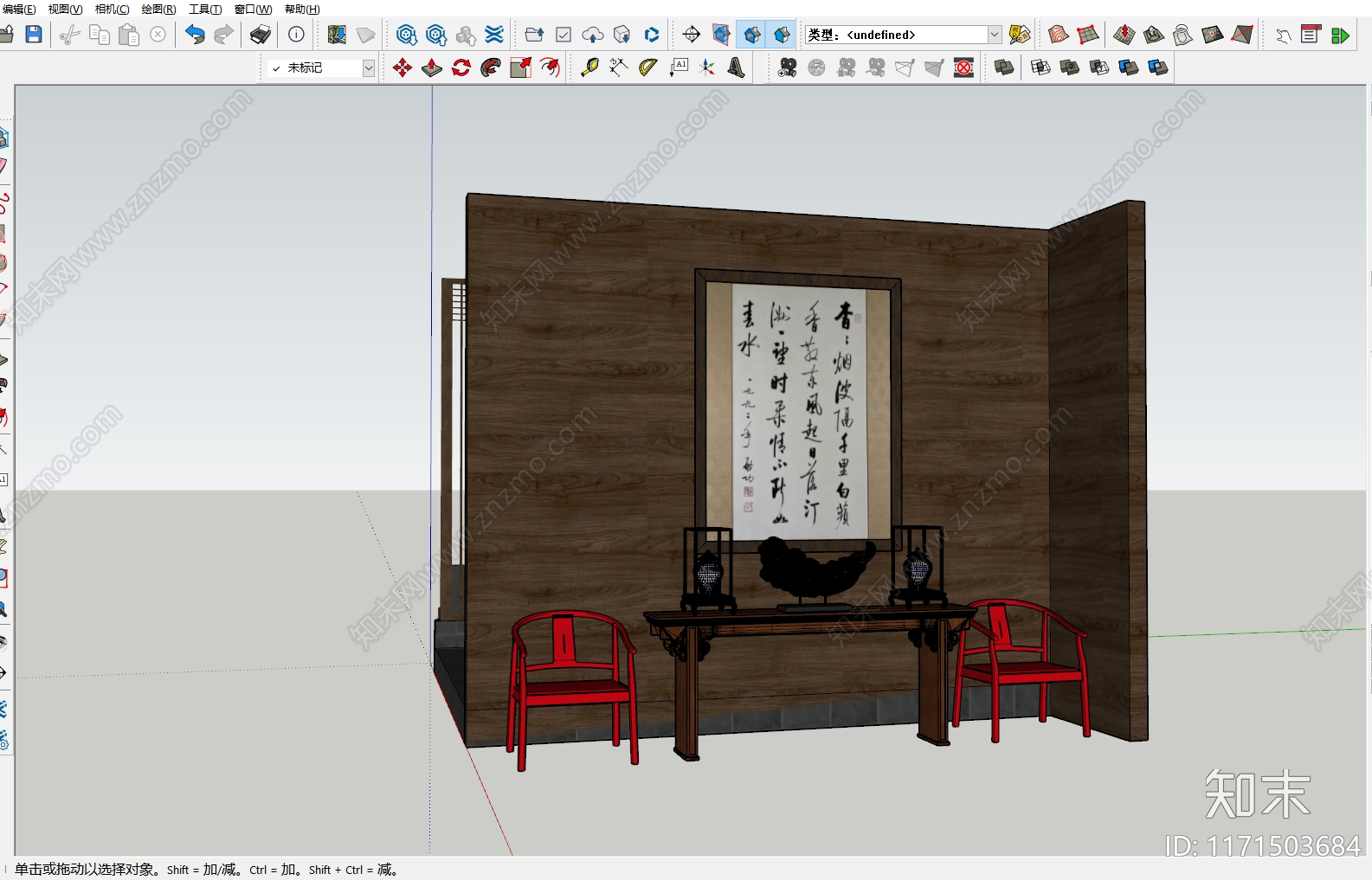Open the 相机(C) menu
1372x880 pixels.
point(112,9)
